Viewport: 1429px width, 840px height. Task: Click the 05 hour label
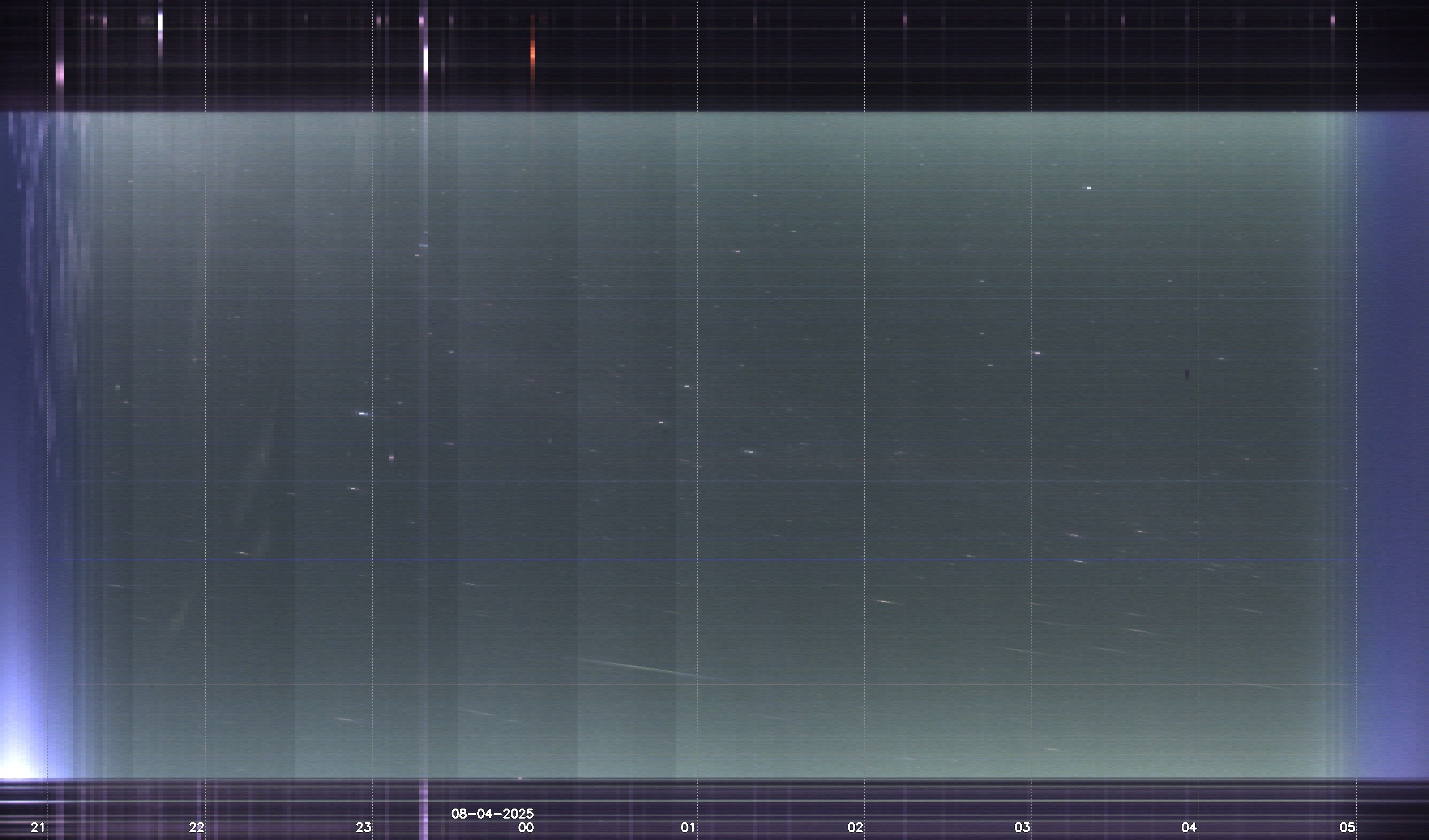(x=1347, y=827)
